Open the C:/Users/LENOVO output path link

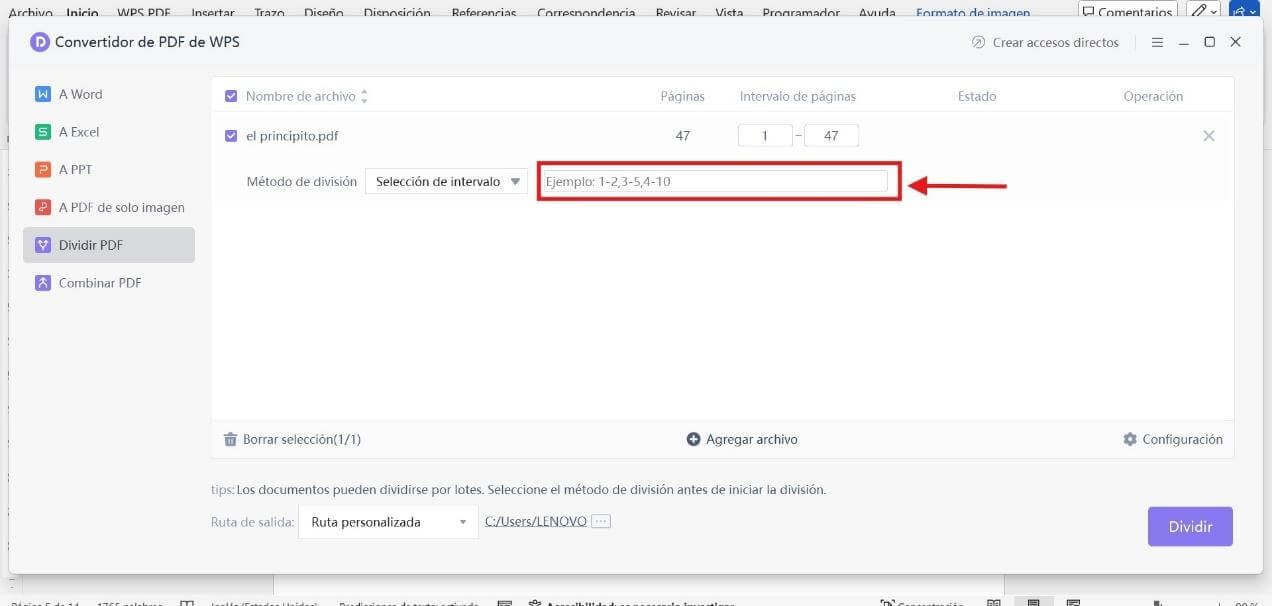pos(536,522)
